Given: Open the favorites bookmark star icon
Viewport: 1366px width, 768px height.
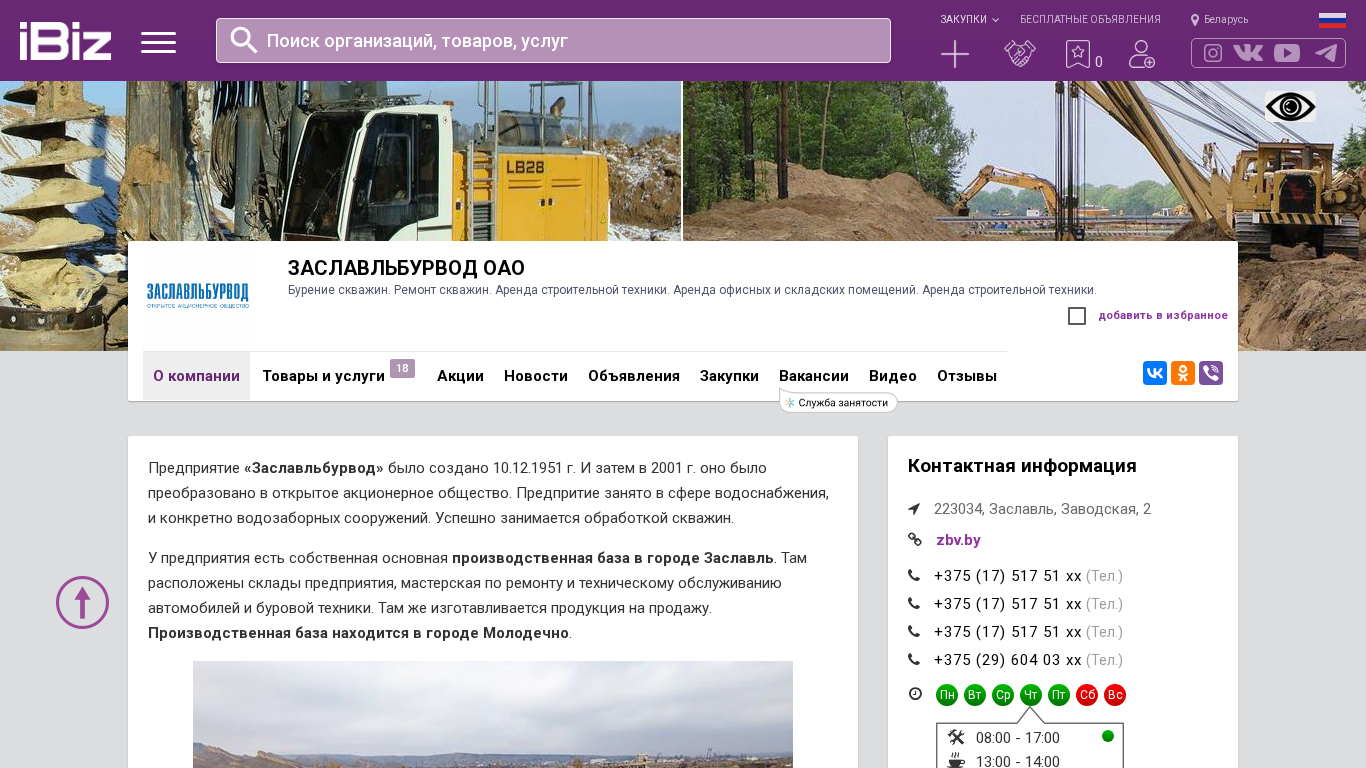Looking at the screenshot, I should pyautogui.click(x=1078, y=54).
